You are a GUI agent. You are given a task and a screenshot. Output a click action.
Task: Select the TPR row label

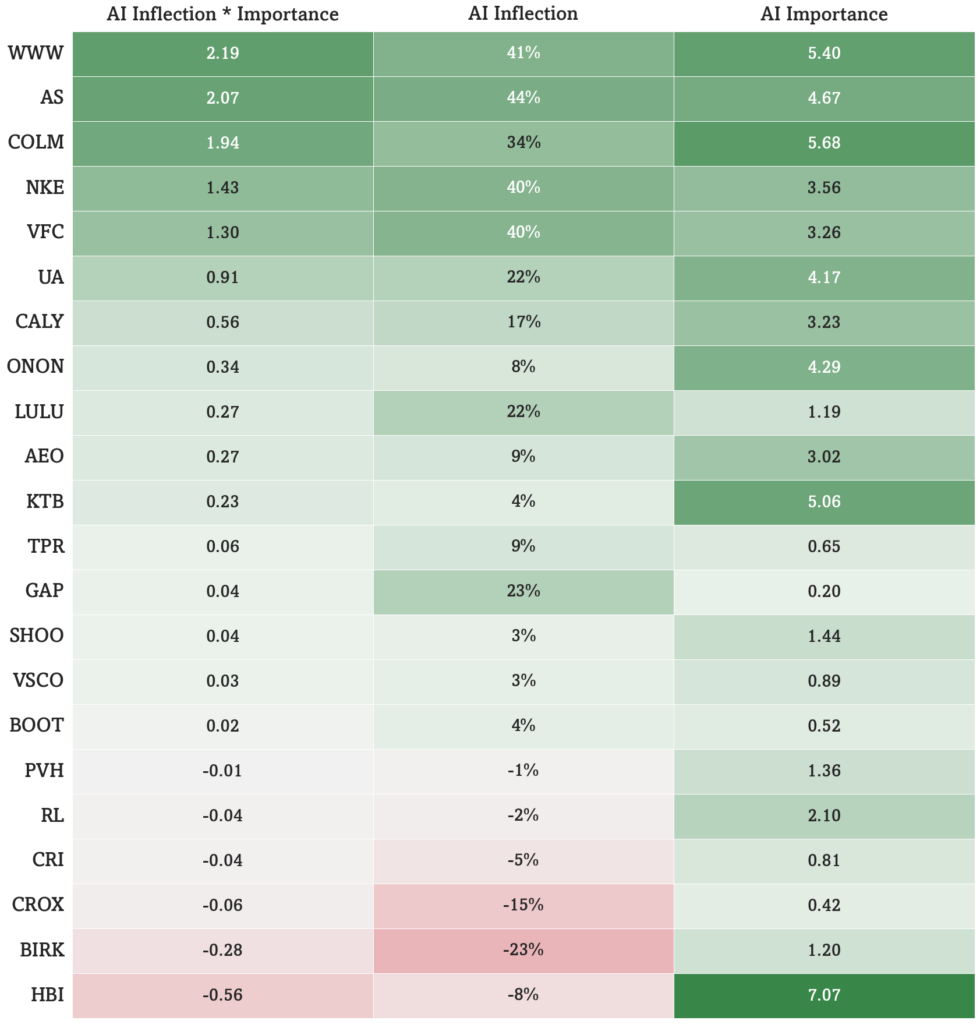46,547
